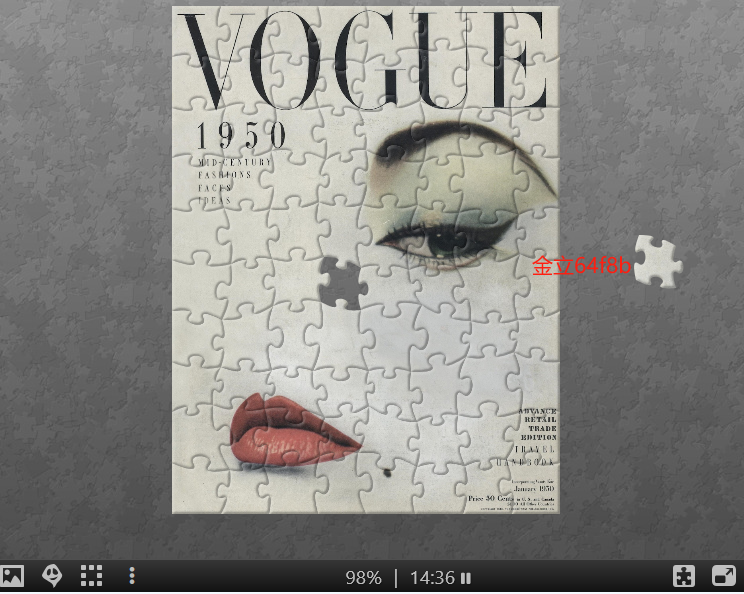The height and width of the screenshot is (594, 744).
Task: Open the puzzle piece settings icon
Action: 684,576
